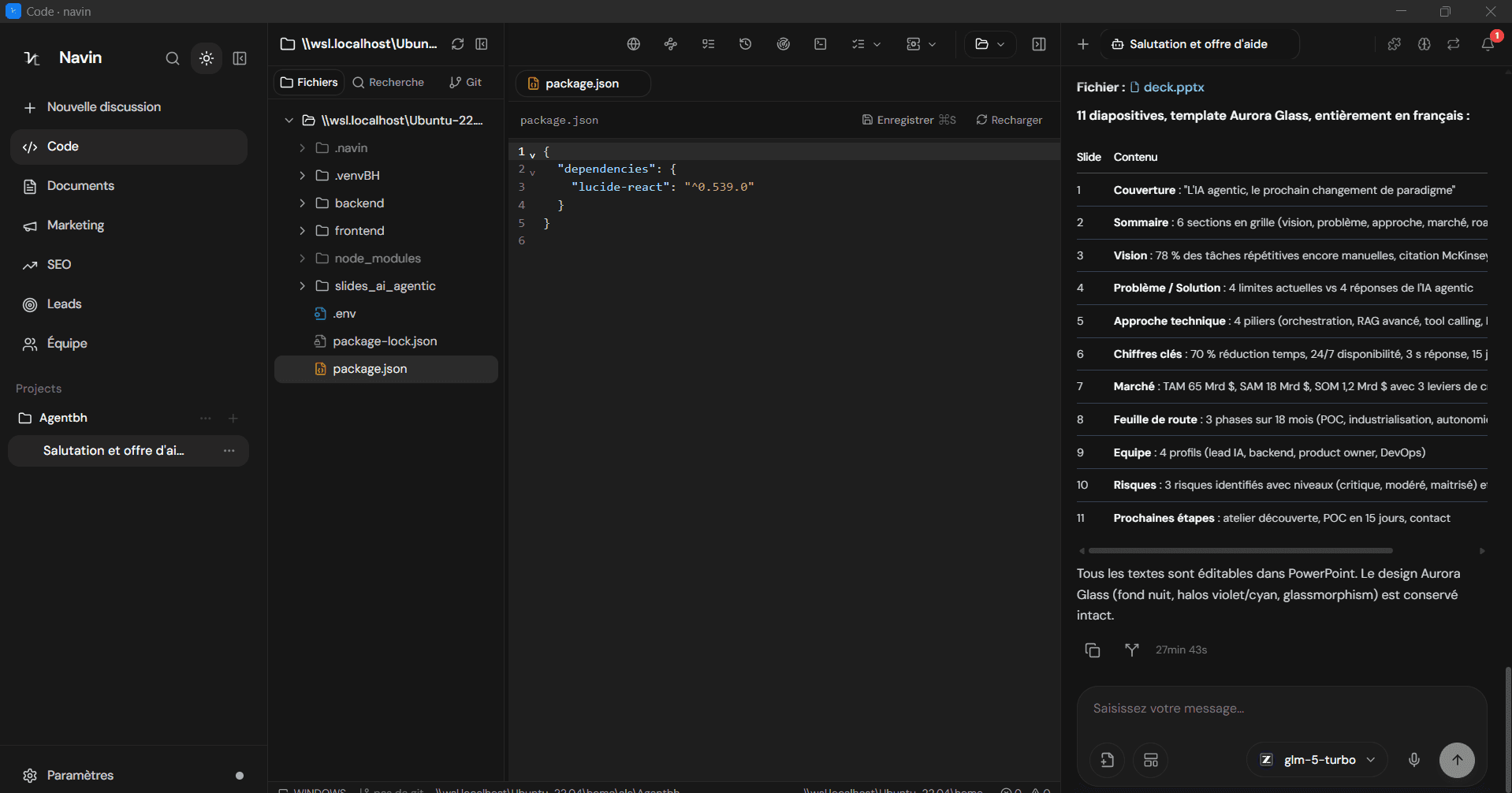Open notifications bell with badge

click(1488, 43)
